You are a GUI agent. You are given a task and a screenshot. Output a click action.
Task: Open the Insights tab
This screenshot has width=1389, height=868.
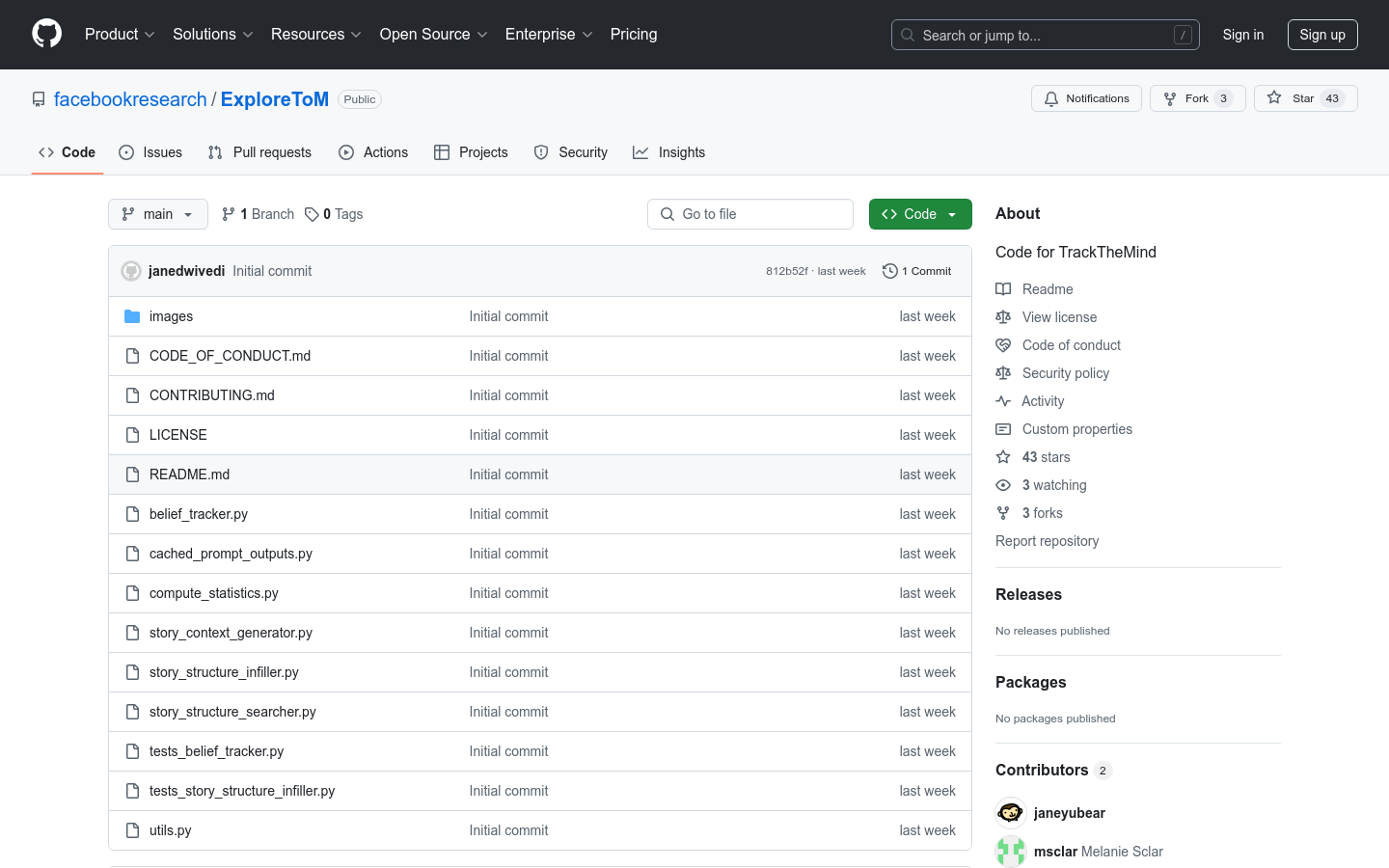coord(669,152)
